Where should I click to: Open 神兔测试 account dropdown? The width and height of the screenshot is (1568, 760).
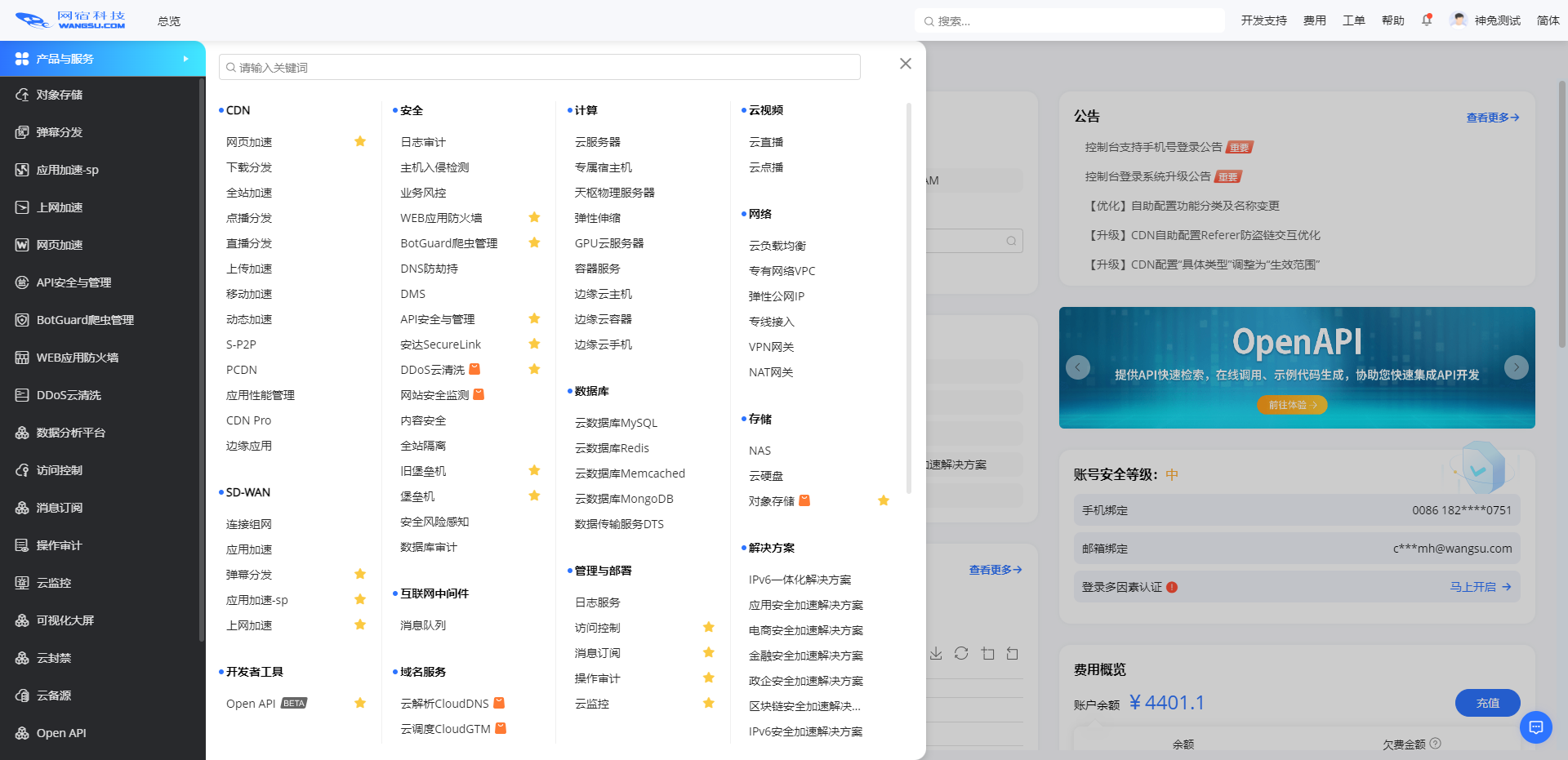1497,20
